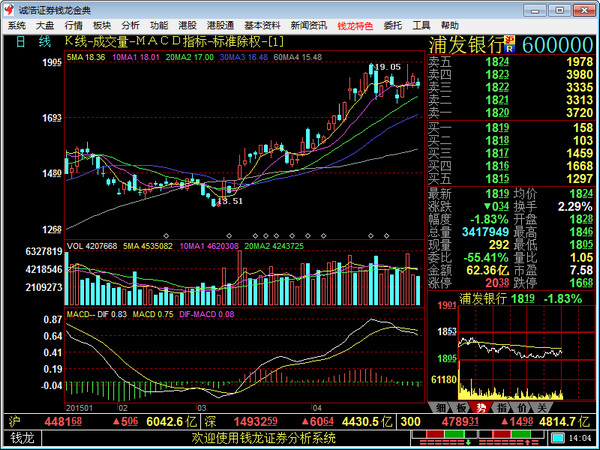Viewport: 600px width, 450px height.
Task: Click the 浦发银行 stock name header
Action: [466, 45]
